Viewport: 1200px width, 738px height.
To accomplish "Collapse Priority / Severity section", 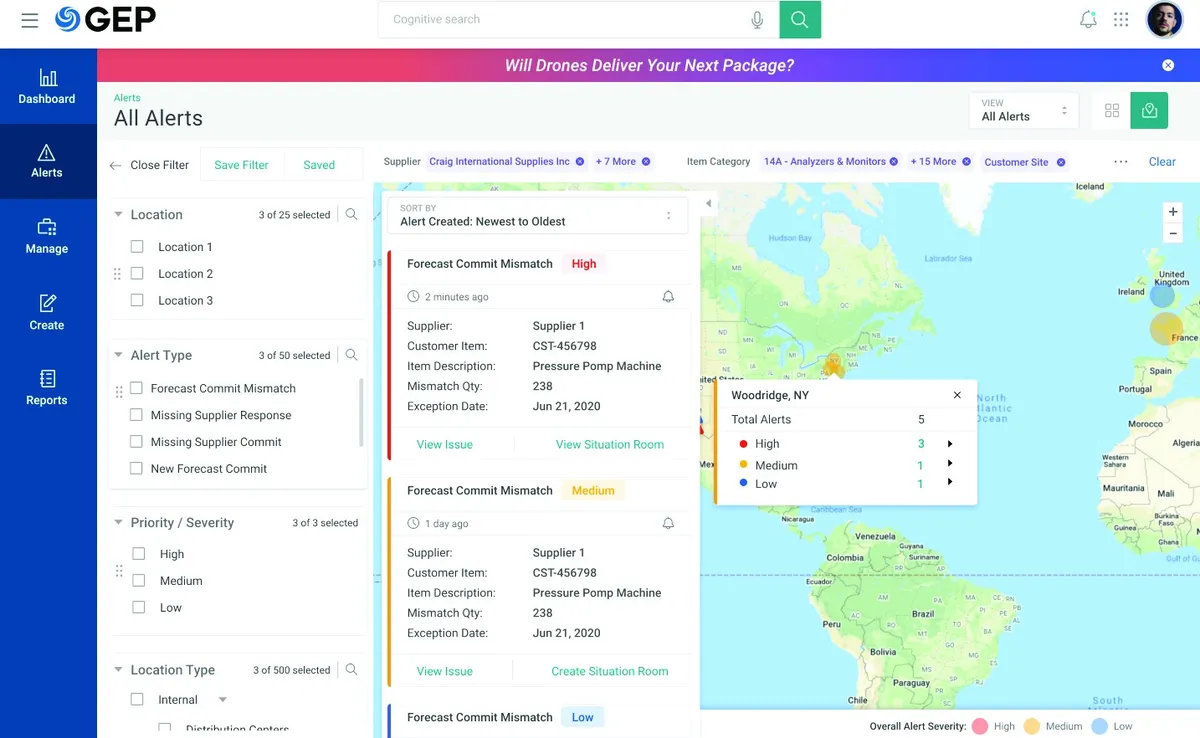I will (x=118, y=523).
